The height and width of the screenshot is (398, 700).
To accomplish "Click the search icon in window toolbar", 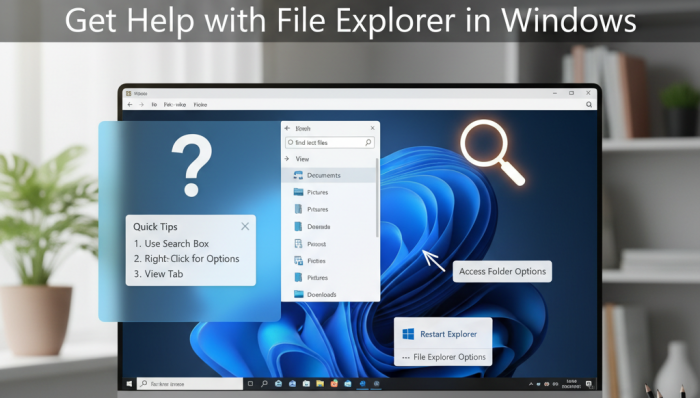I will click(589, 104).
